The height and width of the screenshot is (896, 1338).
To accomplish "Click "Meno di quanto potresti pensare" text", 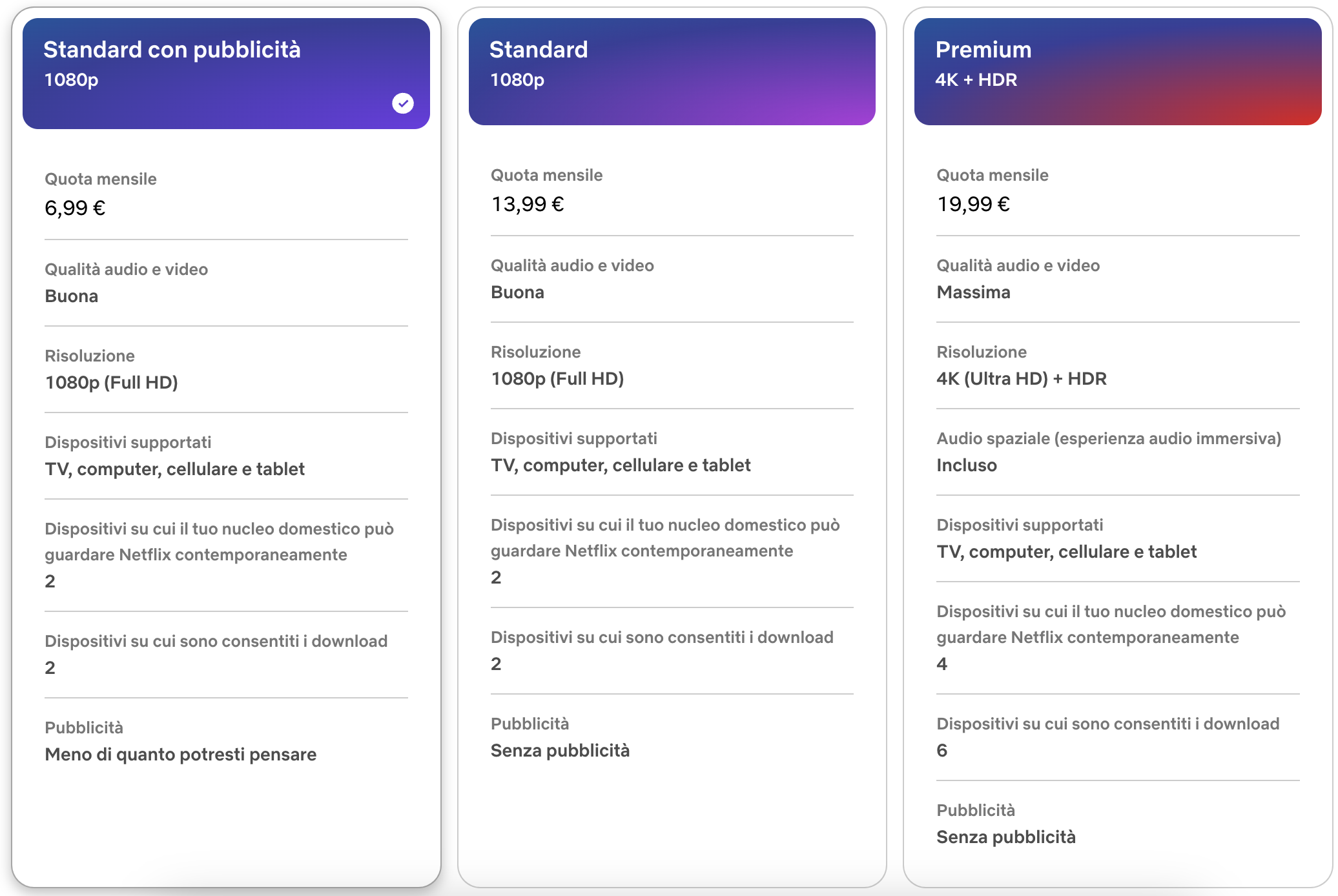I will tap(181, 755).
